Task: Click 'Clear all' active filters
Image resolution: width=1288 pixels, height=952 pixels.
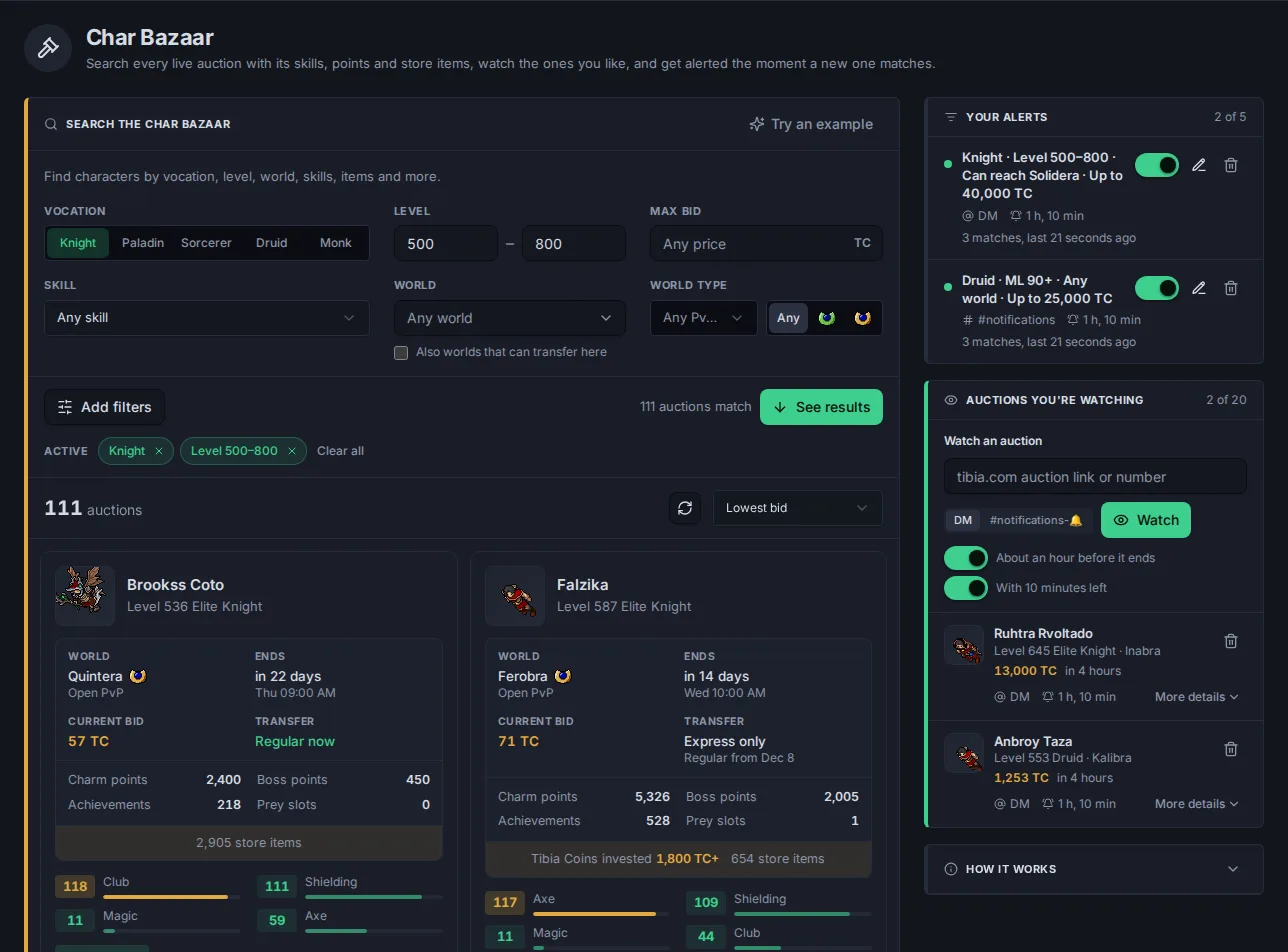Action: pyautogui.click(x=340, y=451)
